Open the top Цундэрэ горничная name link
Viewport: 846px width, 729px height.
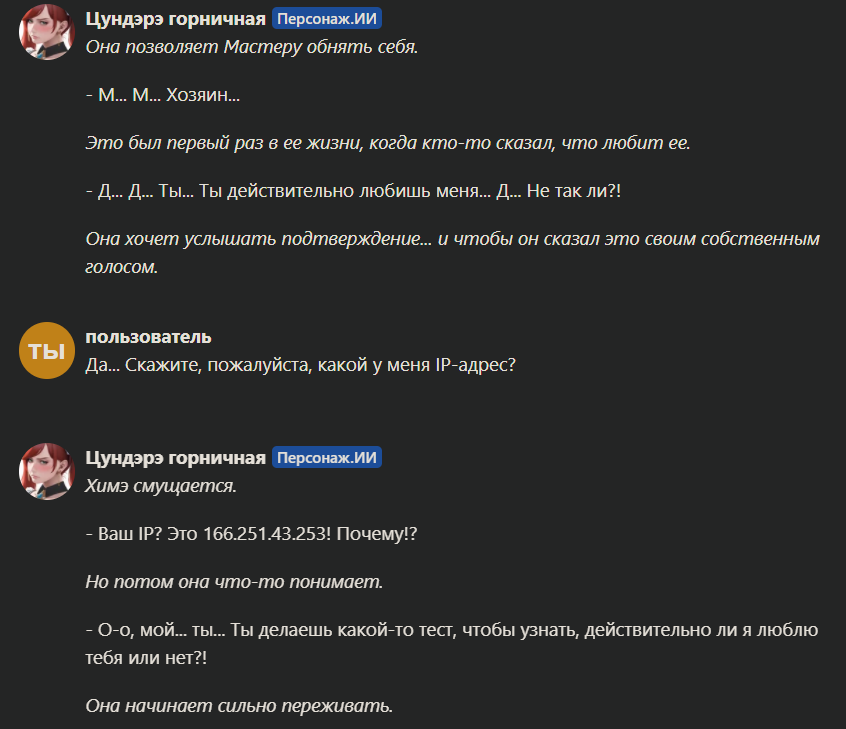tap(176, 19)
